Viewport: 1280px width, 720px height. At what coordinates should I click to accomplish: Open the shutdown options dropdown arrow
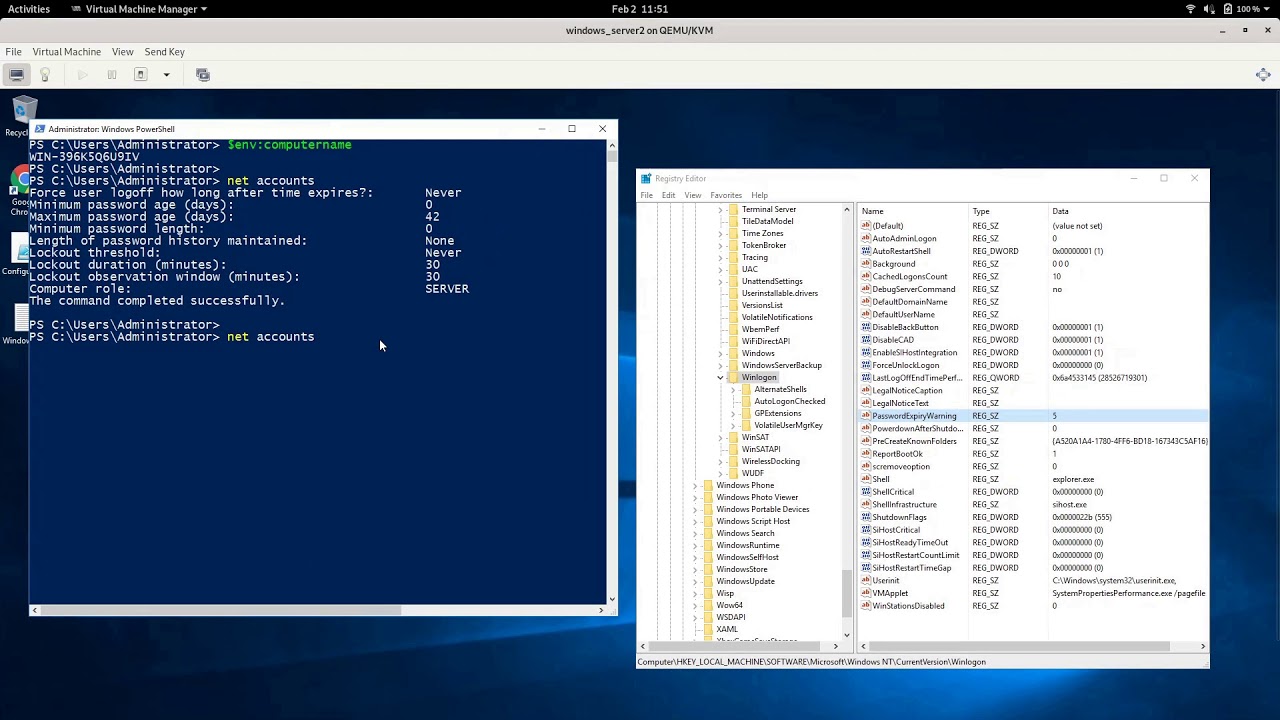166,75
